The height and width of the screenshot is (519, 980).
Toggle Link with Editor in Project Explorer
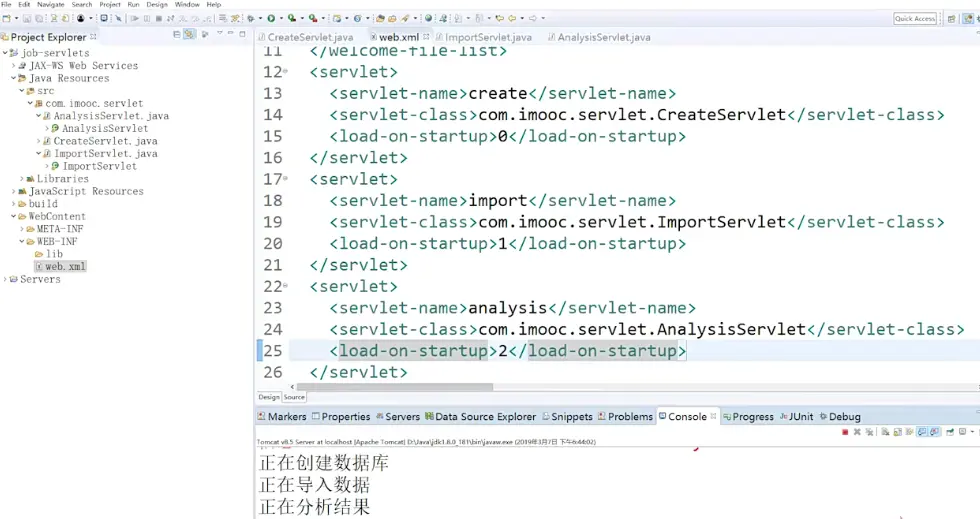(x=190, y=36)
